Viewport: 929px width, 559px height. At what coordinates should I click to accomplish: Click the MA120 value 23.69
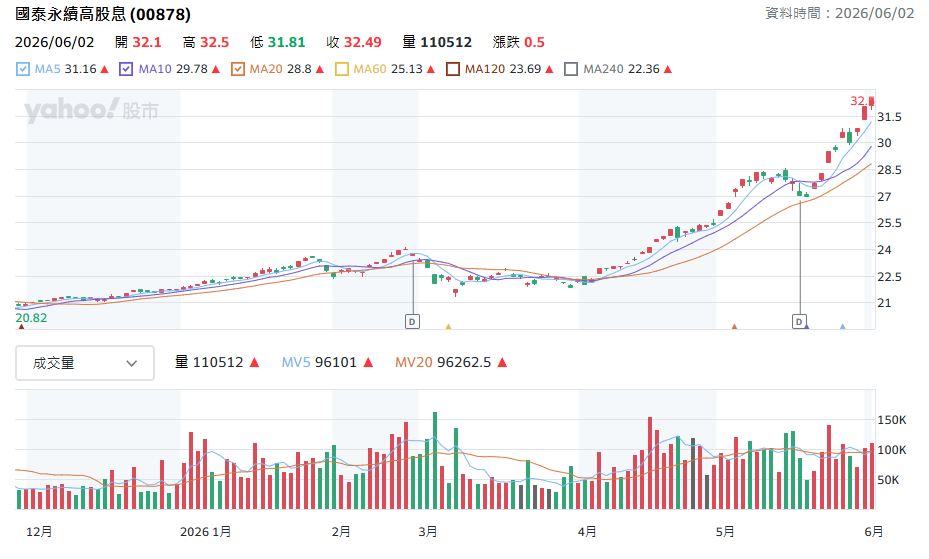coord(526,69)
